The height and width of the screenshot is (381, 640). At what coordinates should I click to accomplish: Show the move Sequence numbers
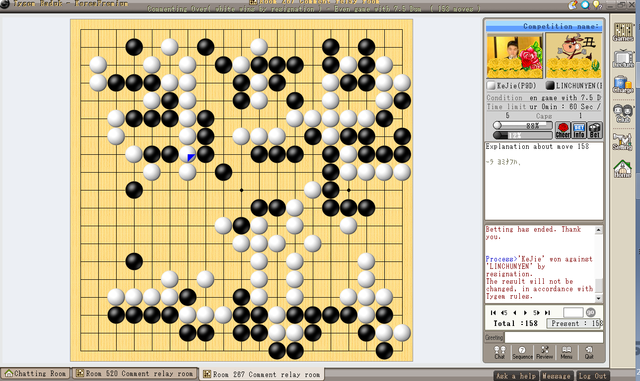click(522, 352)
